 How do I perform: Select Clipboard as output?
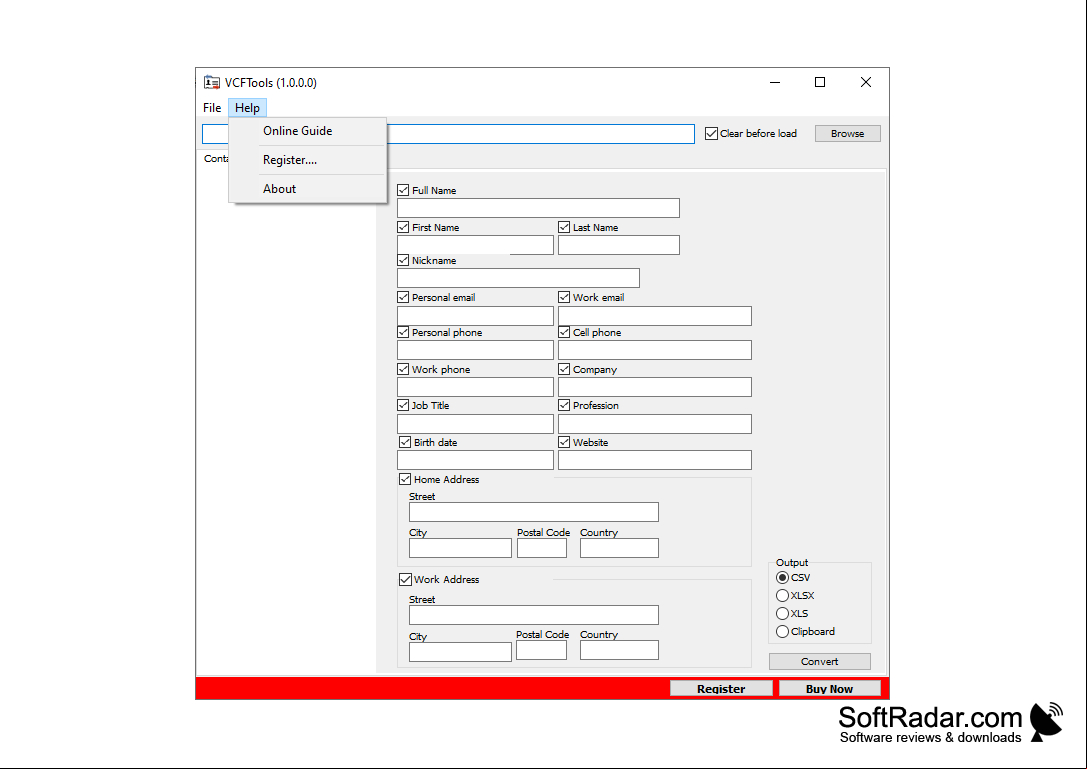click(x=783, y=632)
